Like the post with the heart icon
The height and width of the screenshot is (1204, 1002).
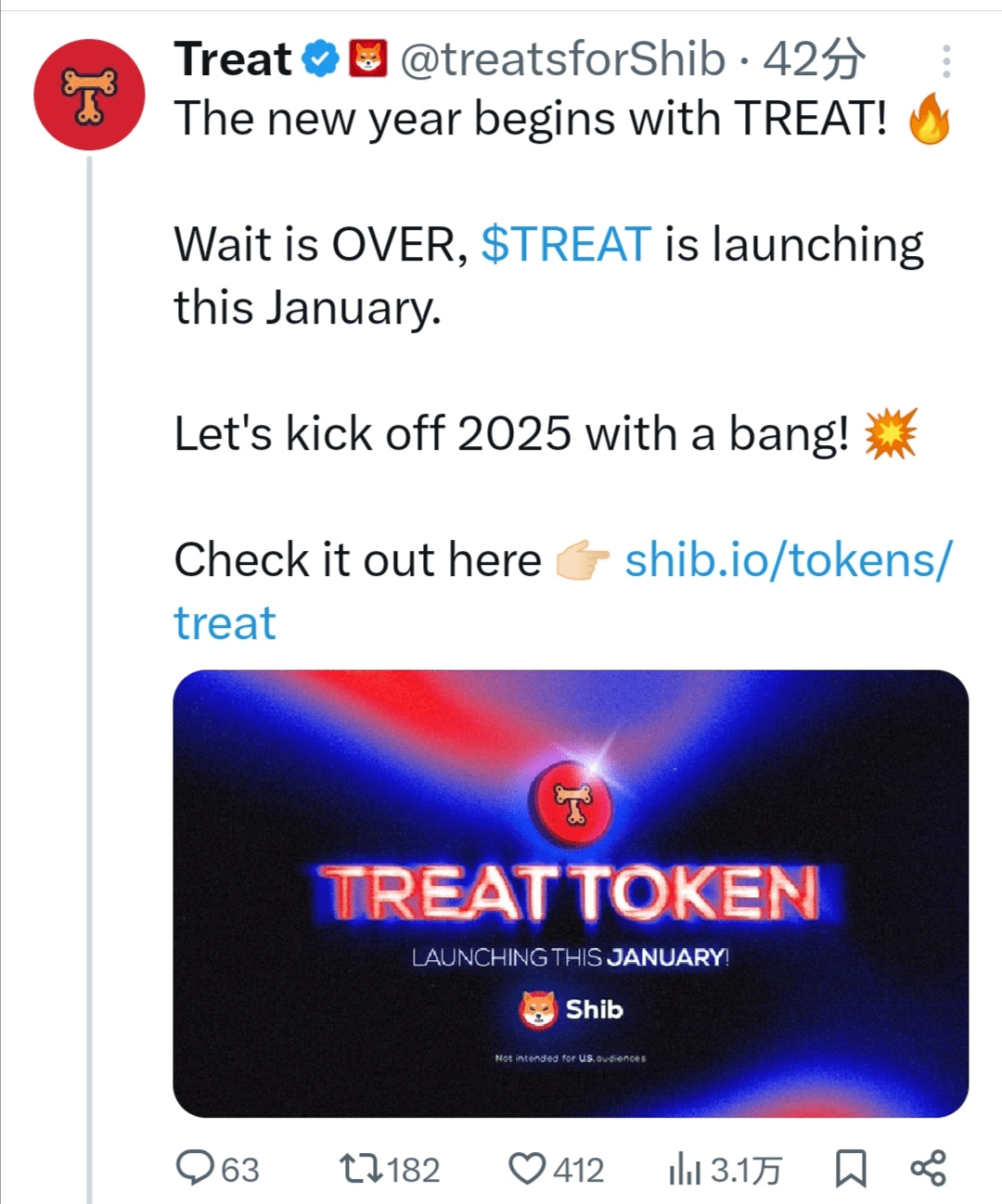528,1168
